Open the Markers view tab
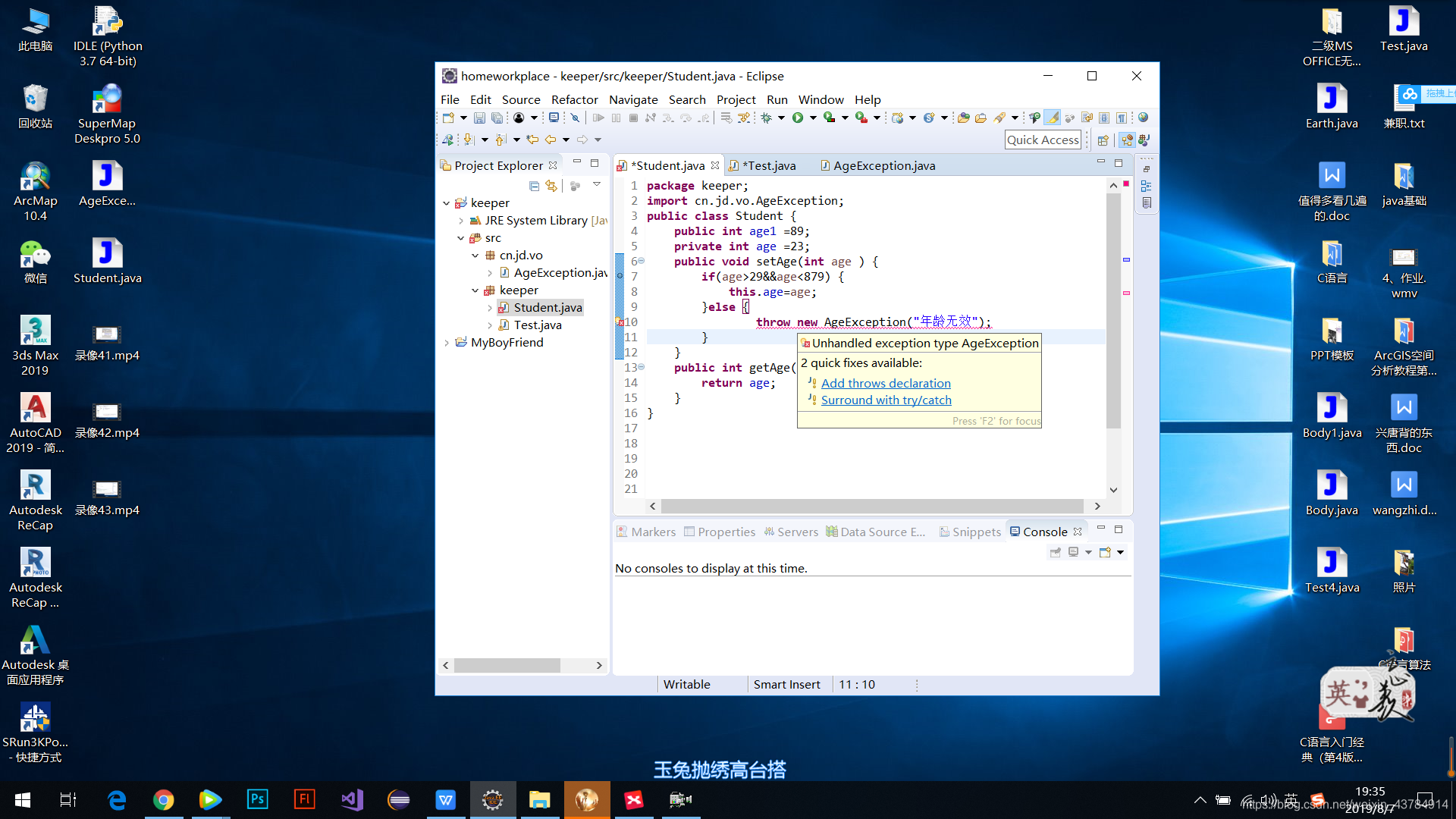 (646, 532)
